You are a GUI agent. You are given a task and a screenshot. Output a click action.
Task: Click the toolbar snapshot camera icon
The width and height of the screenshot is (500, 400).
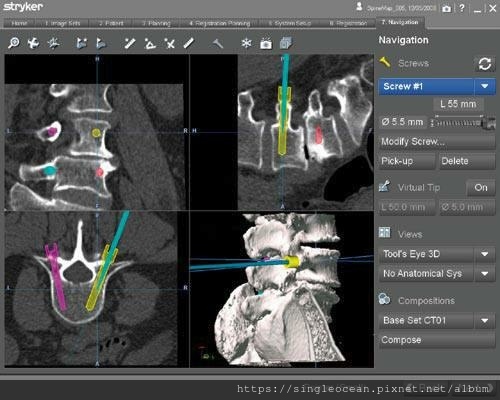(x=266, y=44)
